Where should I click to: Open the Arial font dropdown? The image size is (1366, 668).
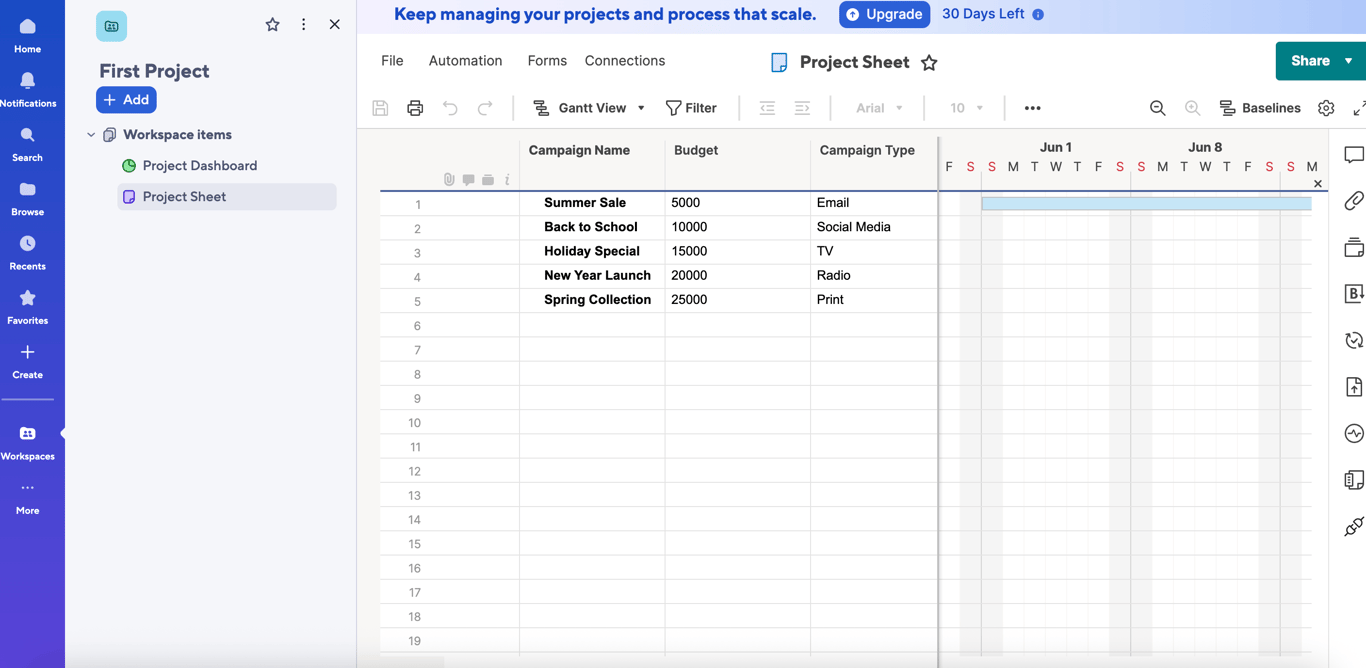click(879, 108)
